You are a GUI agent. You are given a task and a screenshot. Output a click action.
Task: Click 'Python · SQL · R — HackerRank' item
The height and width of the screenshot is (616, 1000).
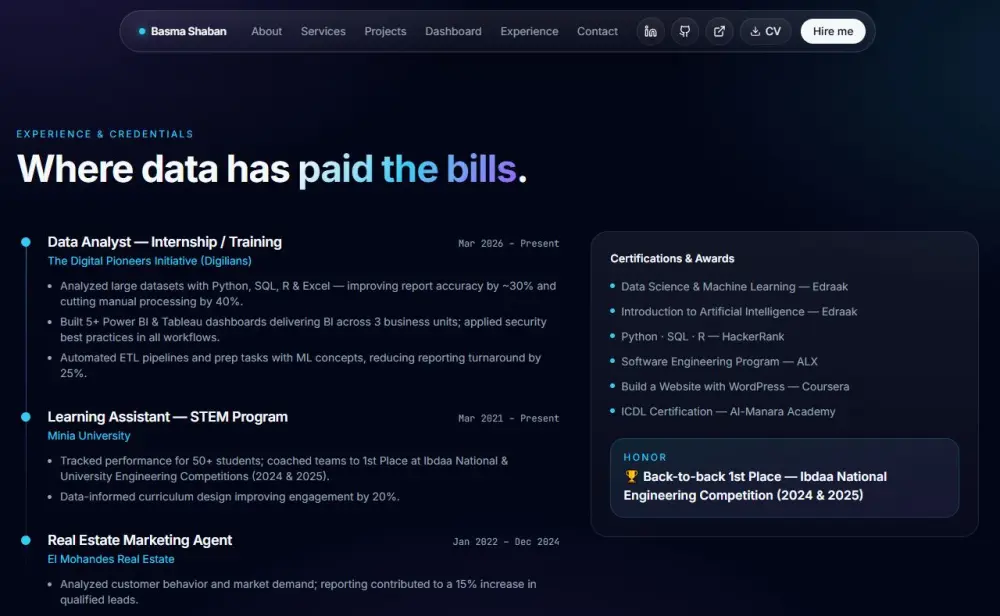(703, 336)
